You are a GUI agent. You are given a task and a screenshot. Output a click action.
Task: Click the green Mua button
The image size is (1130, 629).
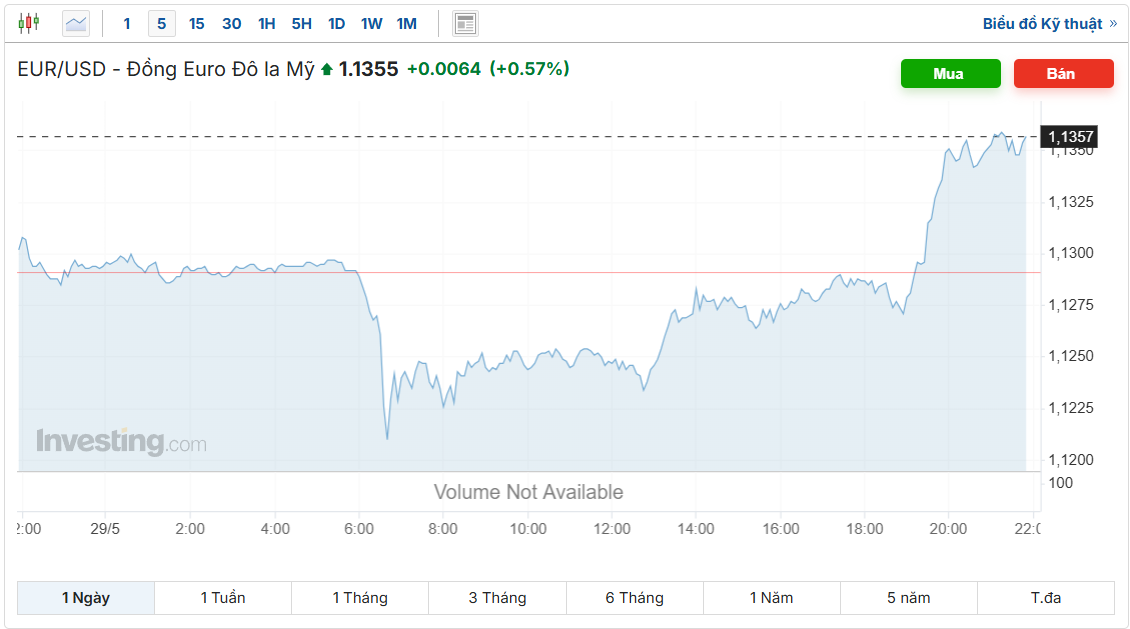951,73
